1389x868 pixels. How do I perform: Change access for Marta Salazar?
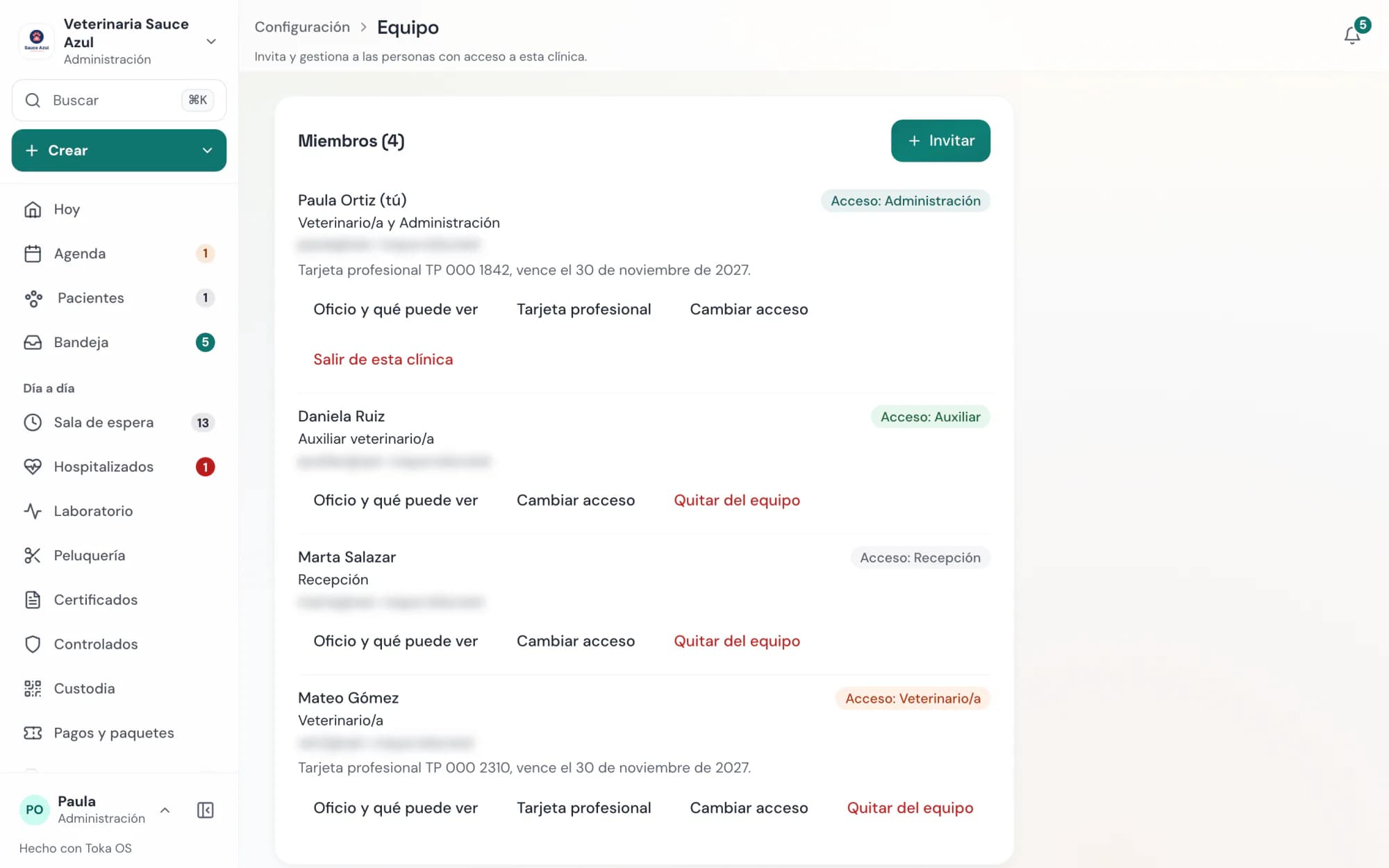pos(576,641)
